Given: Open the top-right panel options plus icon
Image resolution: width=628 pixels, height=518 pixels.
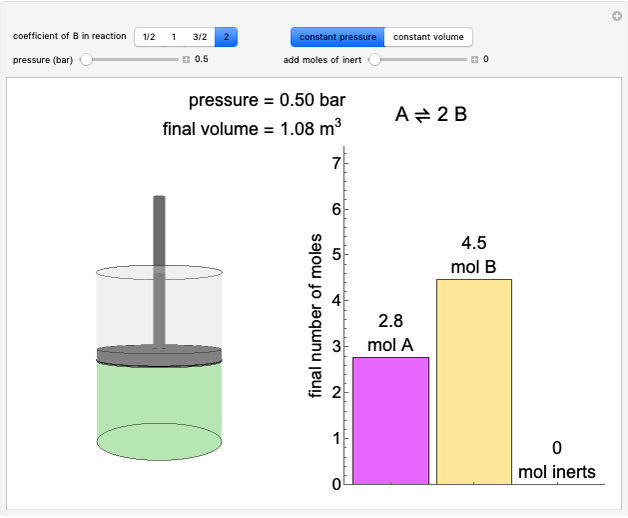Looking at the screenshot, I should pos(617,16).
